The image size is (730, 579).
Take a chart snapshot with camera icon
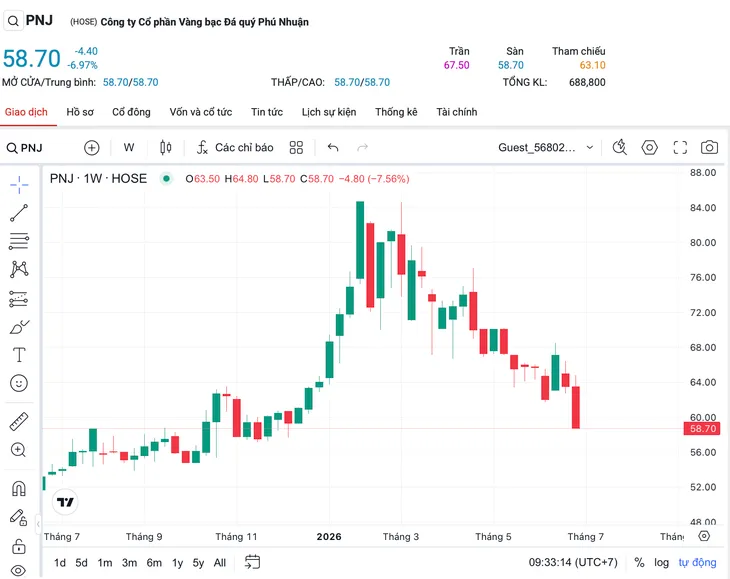709,148
